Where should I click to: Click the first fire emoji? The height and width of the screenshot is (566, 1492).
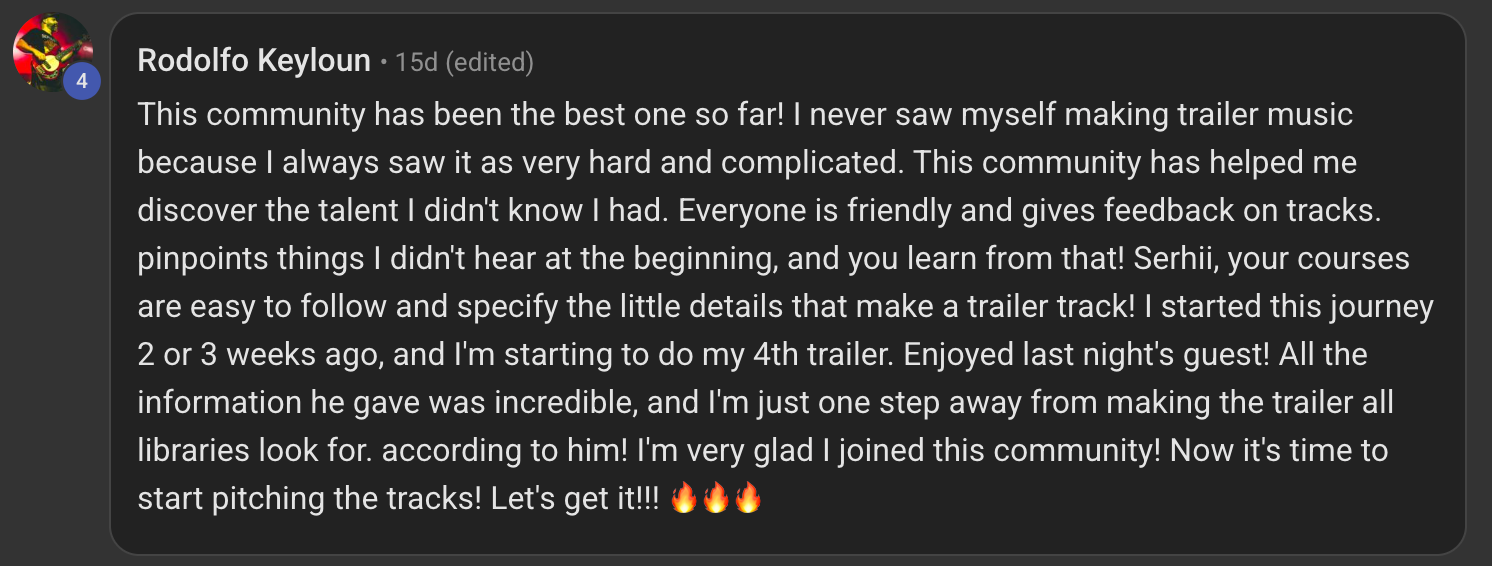pyautogui.click(x=684, y=498)
